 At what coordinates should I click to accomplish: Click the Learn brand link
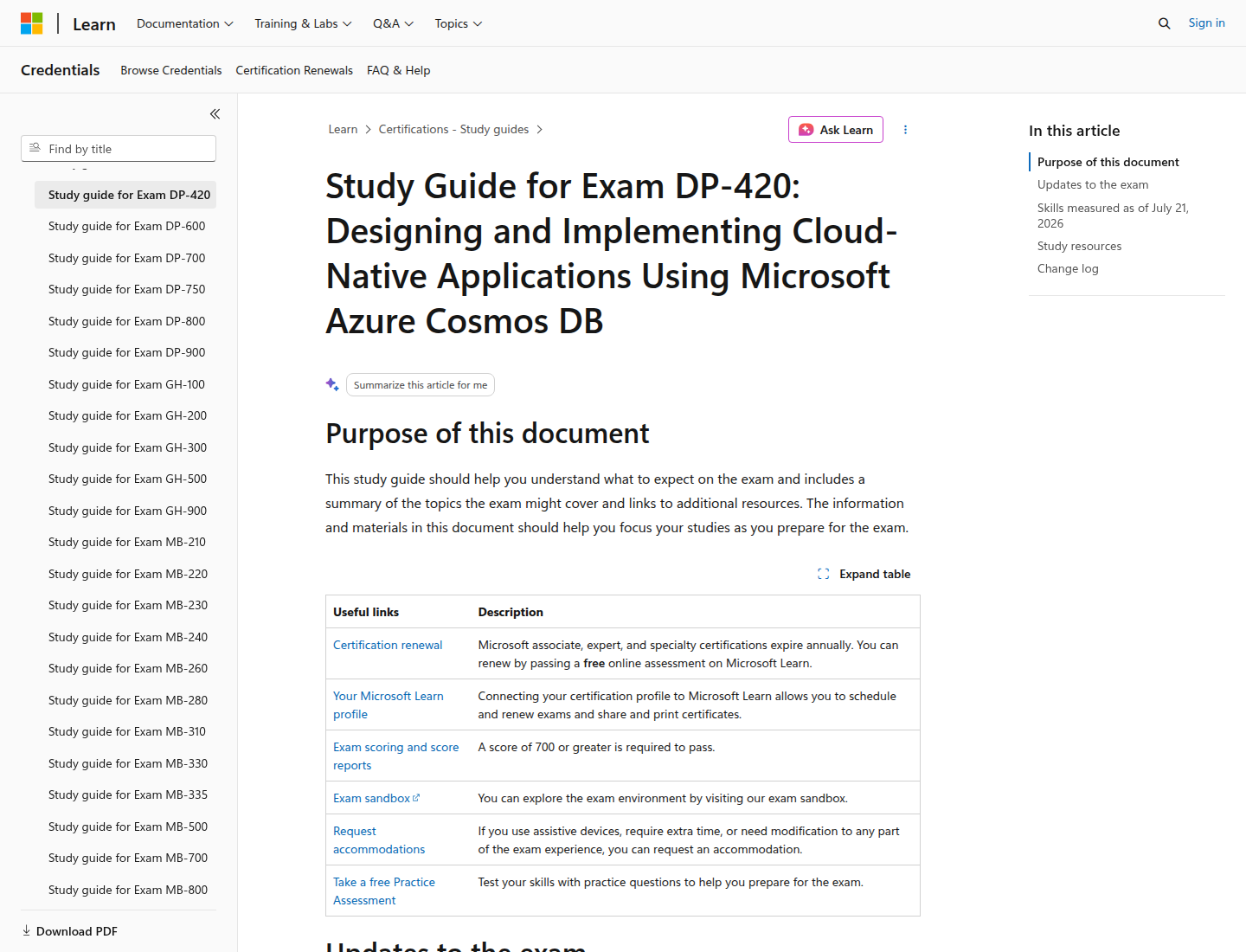94,24
